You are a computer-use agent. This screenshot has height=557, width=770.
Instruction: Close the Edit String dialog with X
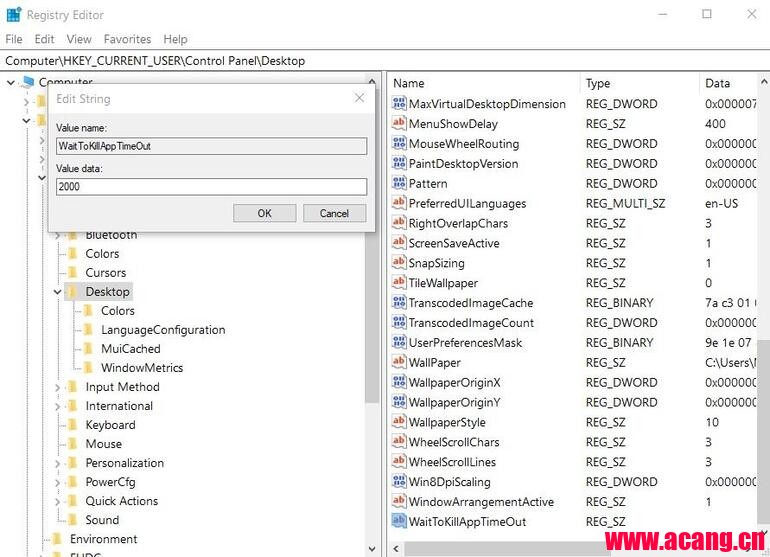click(359, 98)
